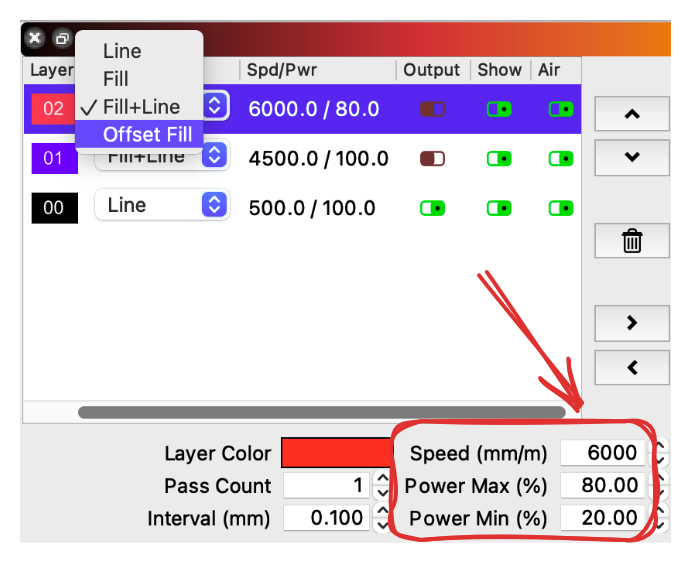690x562 pixels.
Task: Click the panel close X icon
Action: (x=35, y=39)
